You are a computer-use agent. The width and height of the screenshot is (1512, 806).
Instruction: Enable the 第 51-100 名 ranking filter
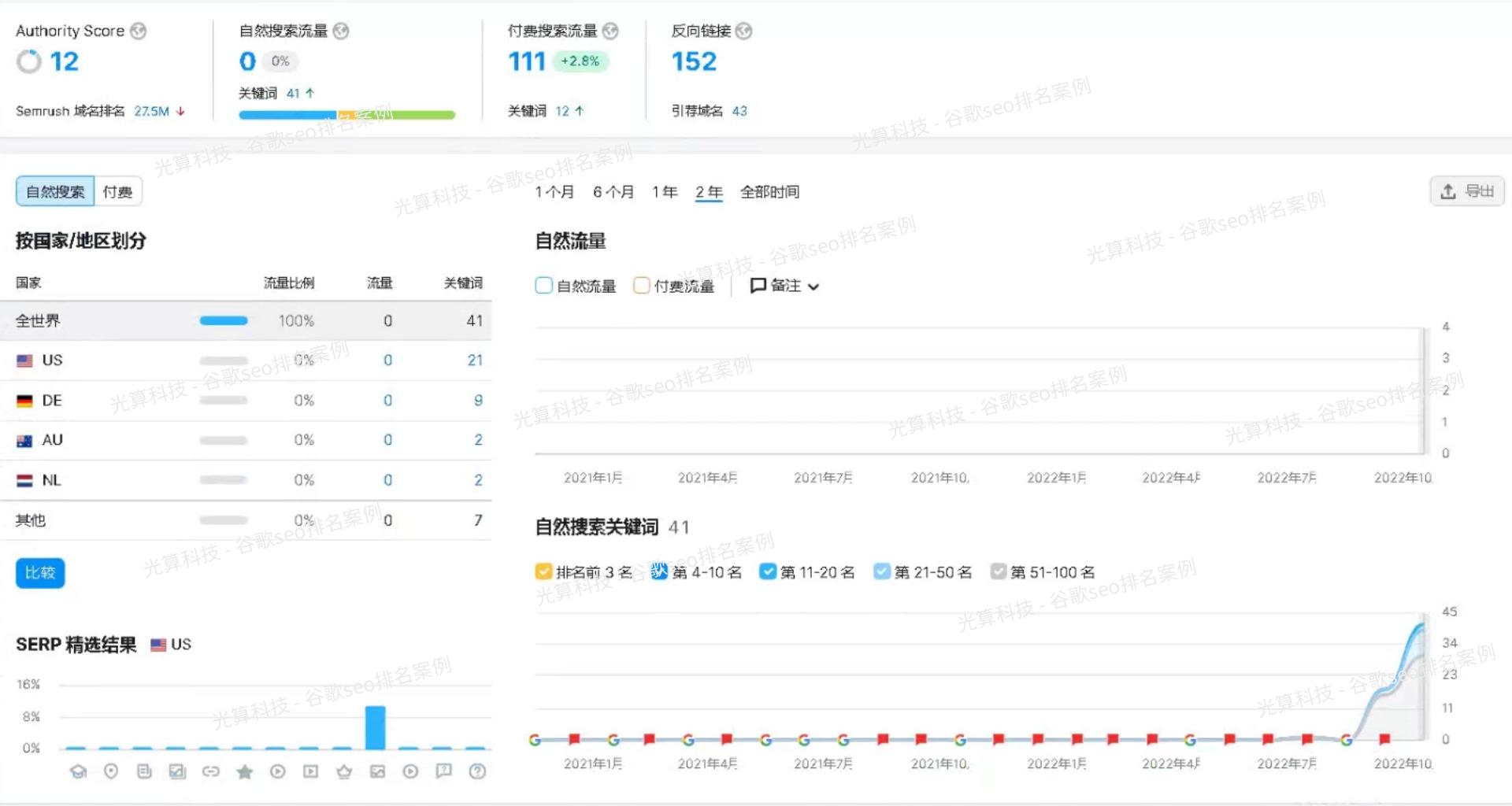point(1000,571)
